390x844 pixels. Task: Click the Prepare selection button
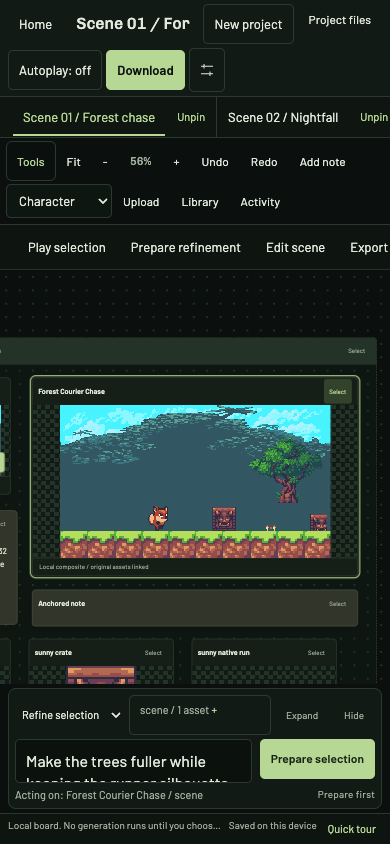(317, 759)
